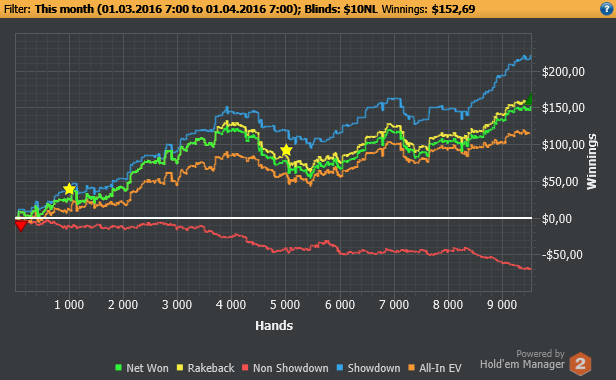616x380 pixels.
Task: Click the red down-triangle marker at graph start
Action: pos(20,226)
